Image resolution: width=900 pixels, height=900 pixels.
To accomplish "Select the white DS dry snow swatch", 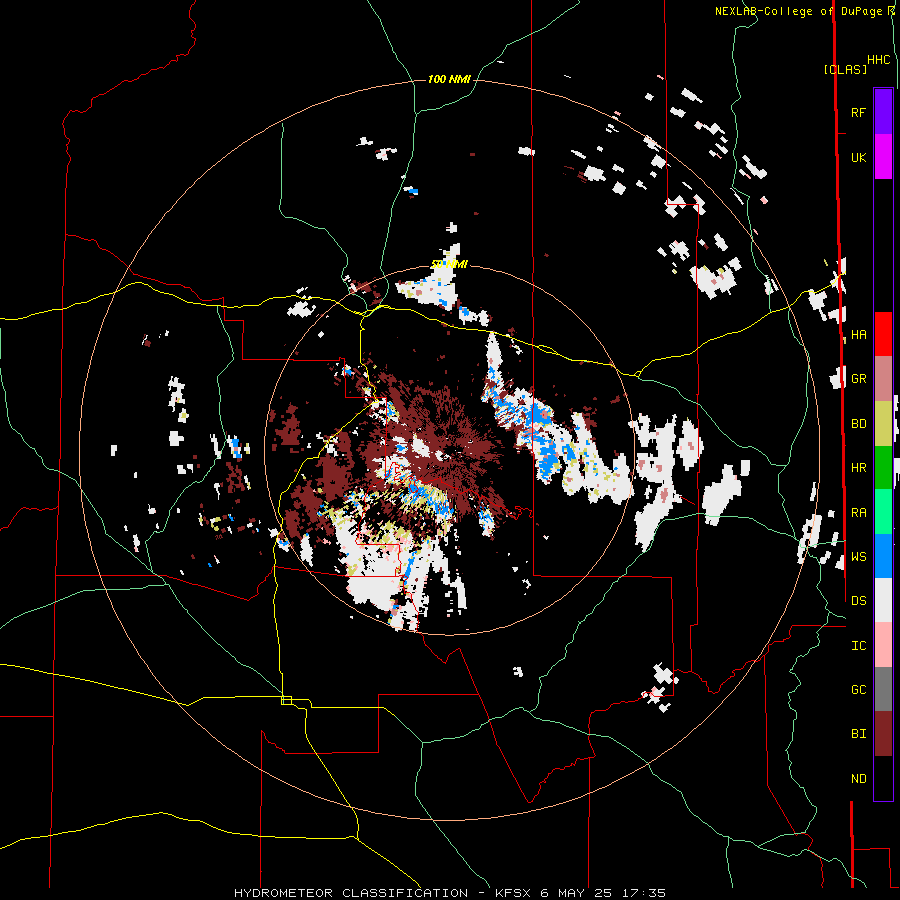I will point(883,600).
